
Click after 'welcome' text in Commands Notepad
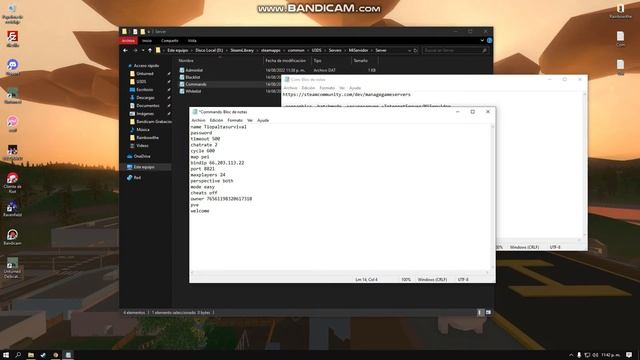[211, 211]
